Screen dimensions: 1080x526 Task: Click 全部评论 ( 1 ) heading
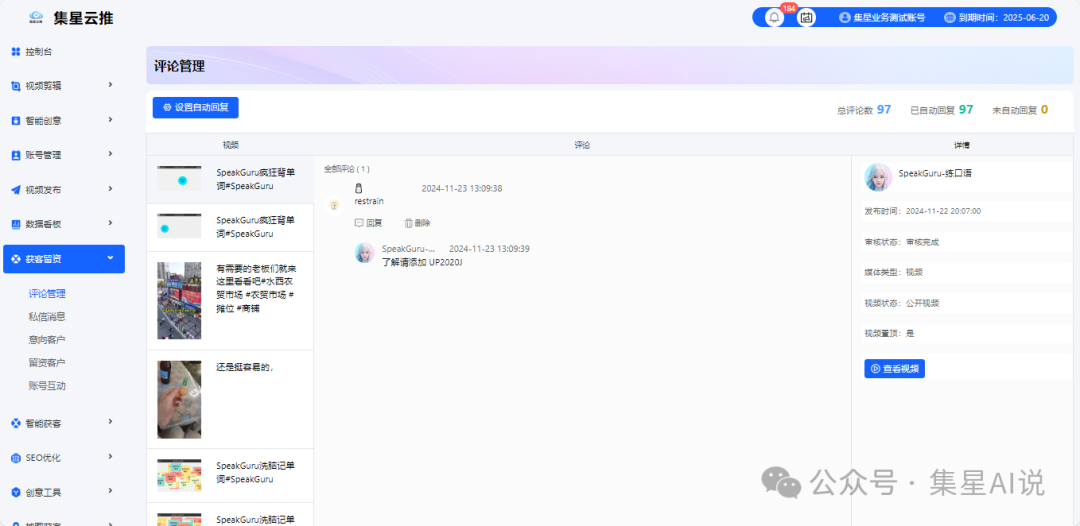(x=346, y=169)
